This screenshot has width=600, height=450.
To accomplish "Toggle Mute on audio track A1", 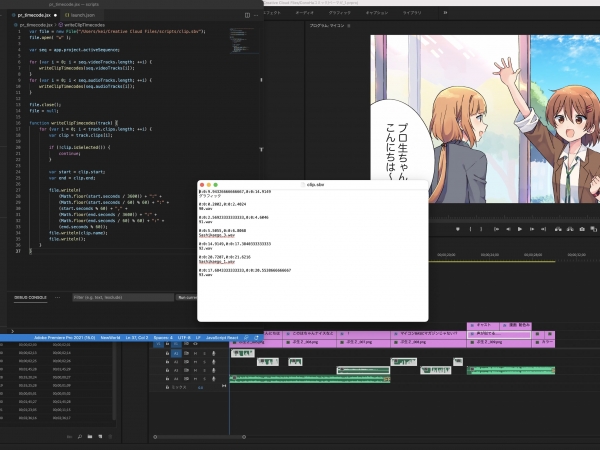I will coord(196,353).
